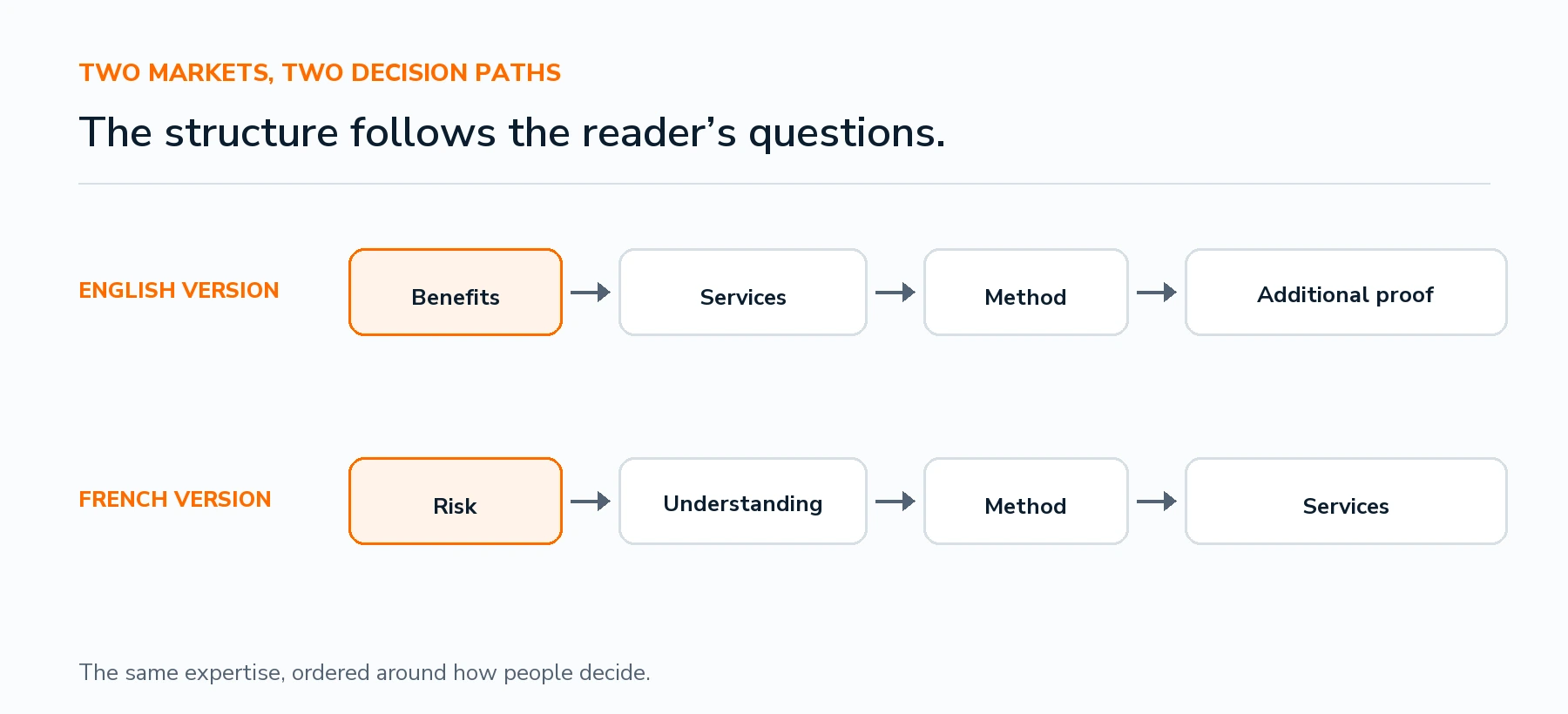1568x714 pixels.
Task: Click arrow between Benefits and Services
Action: (x=591, y=293)
